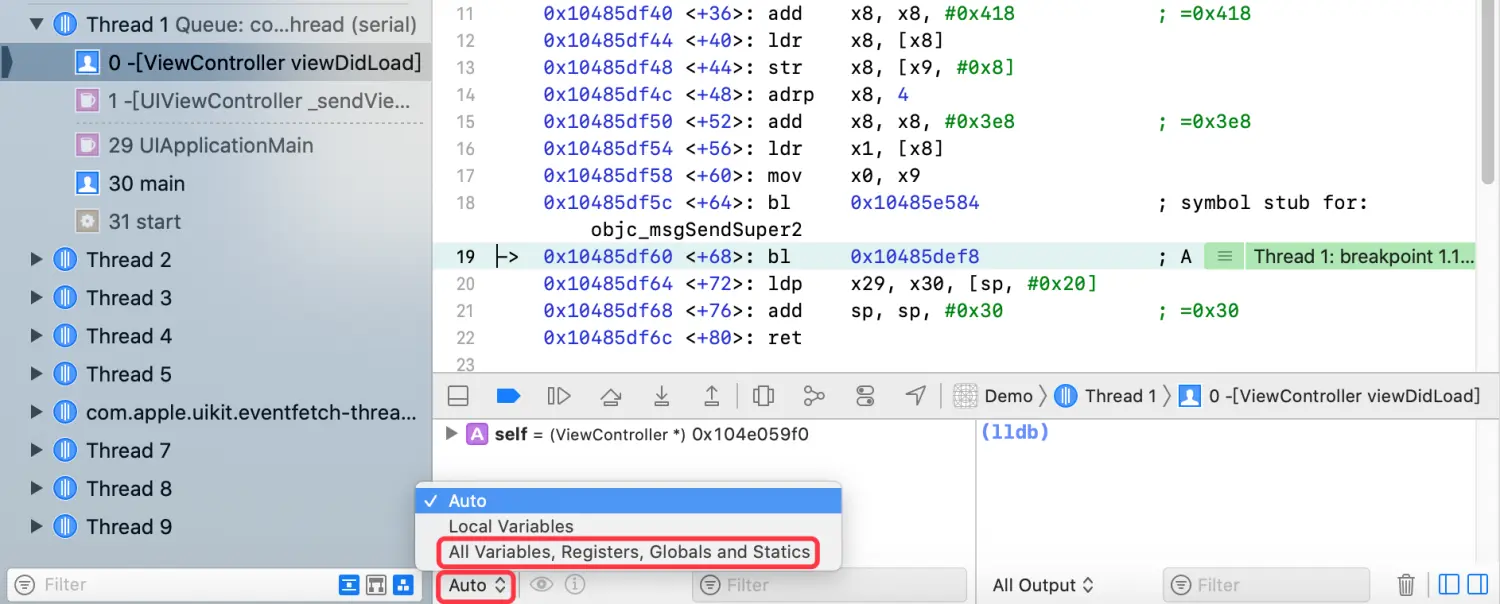Expand Thread 5
This screenshot has width=1500, height=604.
click(37, 374)
